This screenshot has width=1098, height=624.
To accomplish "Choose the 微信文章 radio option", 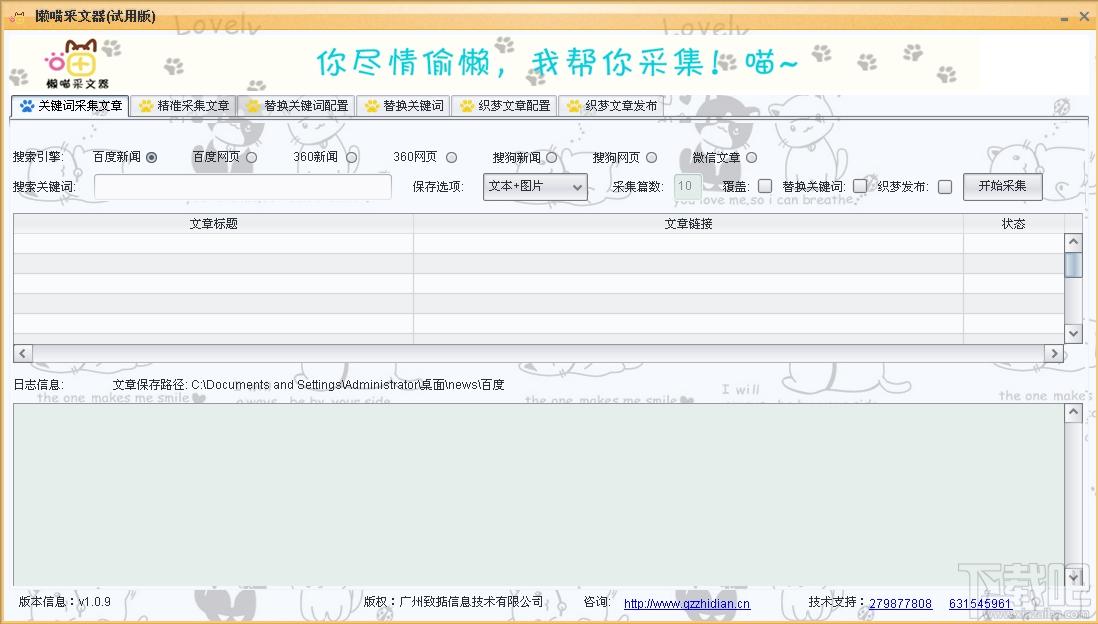I will click(x=751, y=157).
